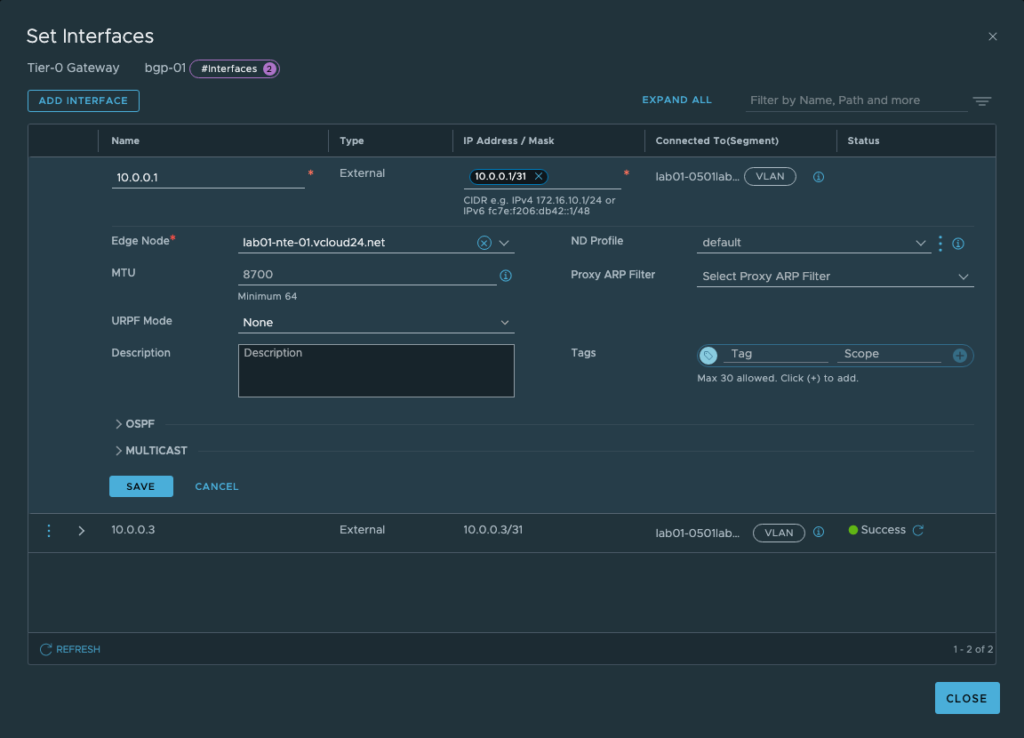1024x738 pixels.
Task: Click the ND Profile info icon
Action: 958,243
